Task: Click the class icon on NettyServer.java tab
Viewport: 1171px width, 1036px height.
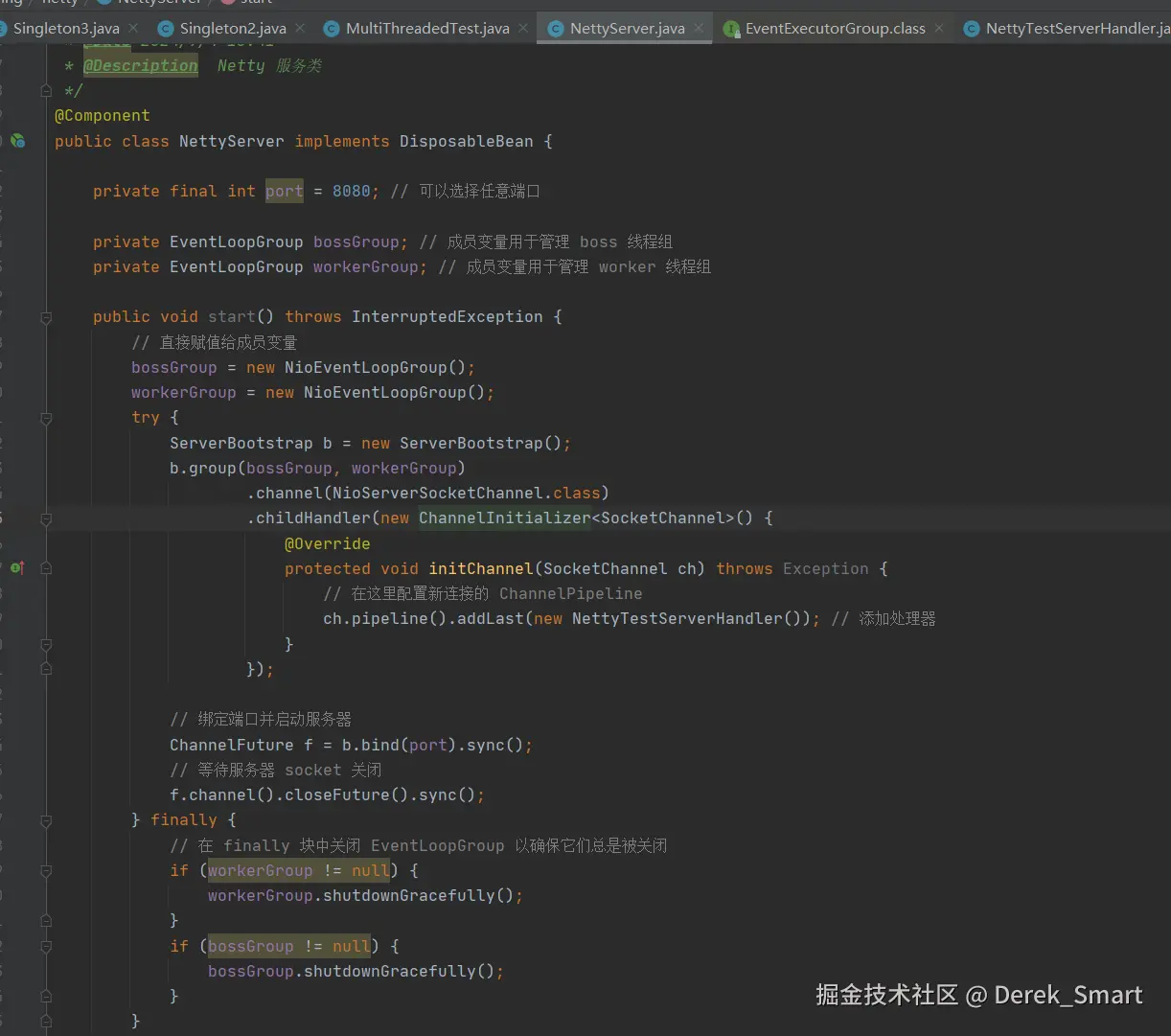Action: (x=555, y=29)
